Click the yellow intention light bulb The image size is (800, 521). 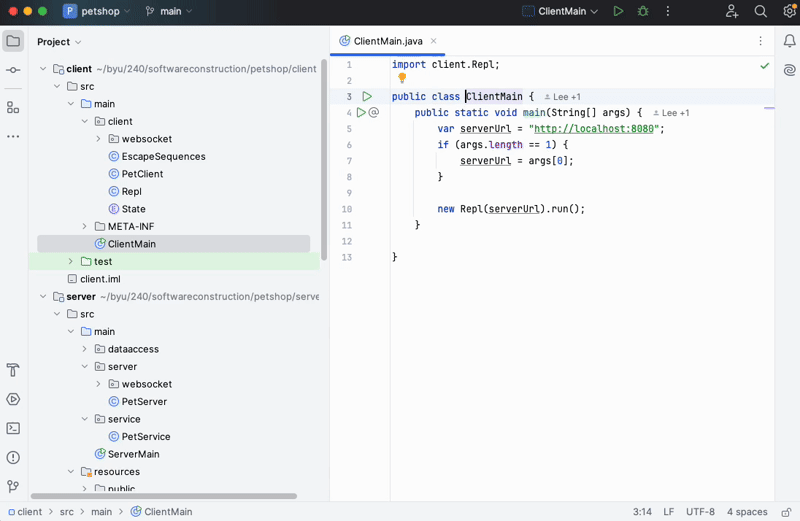point(402,78)
